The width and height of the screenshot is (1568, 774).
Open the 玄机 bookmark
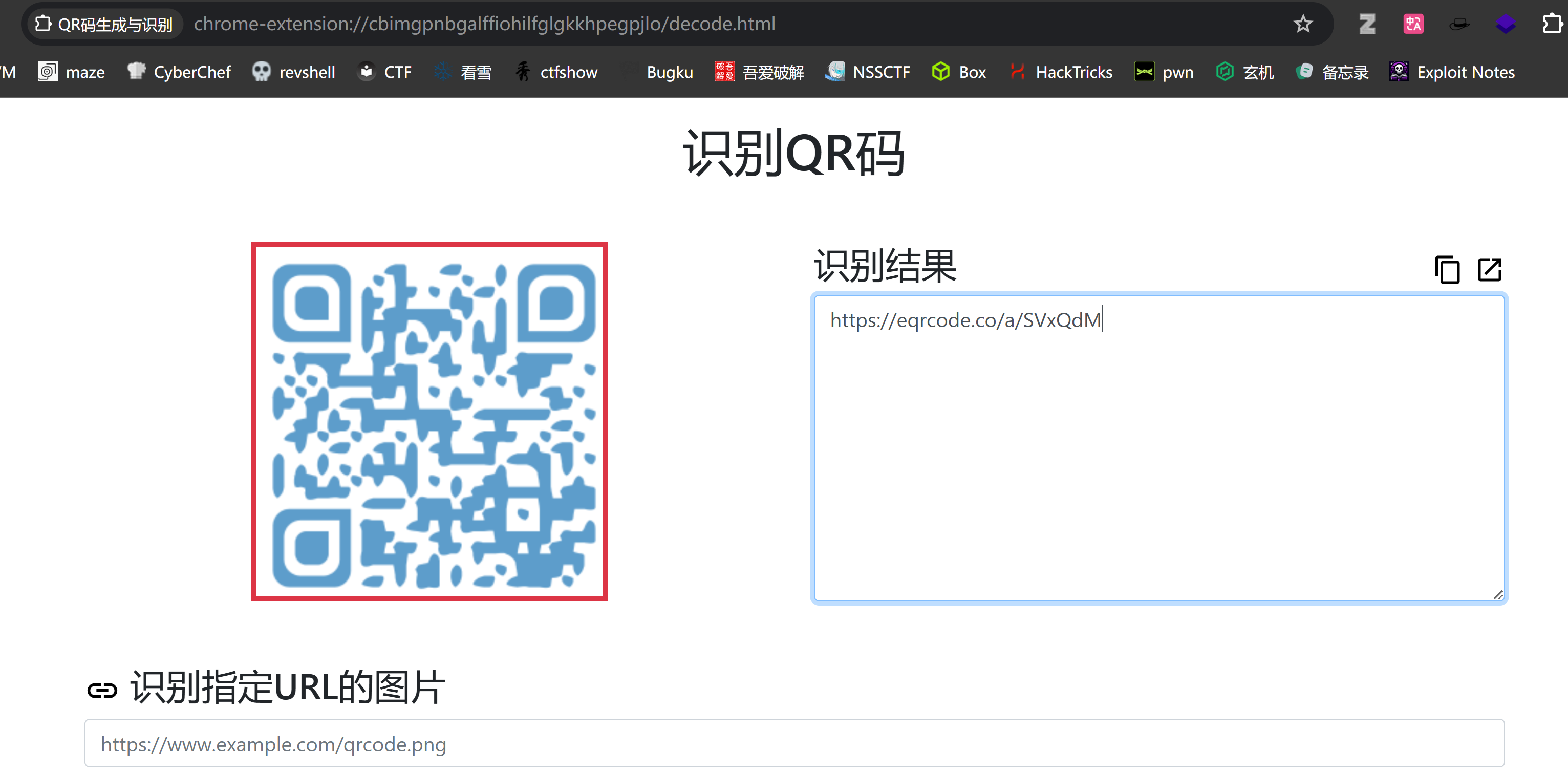click(1245, 72)
